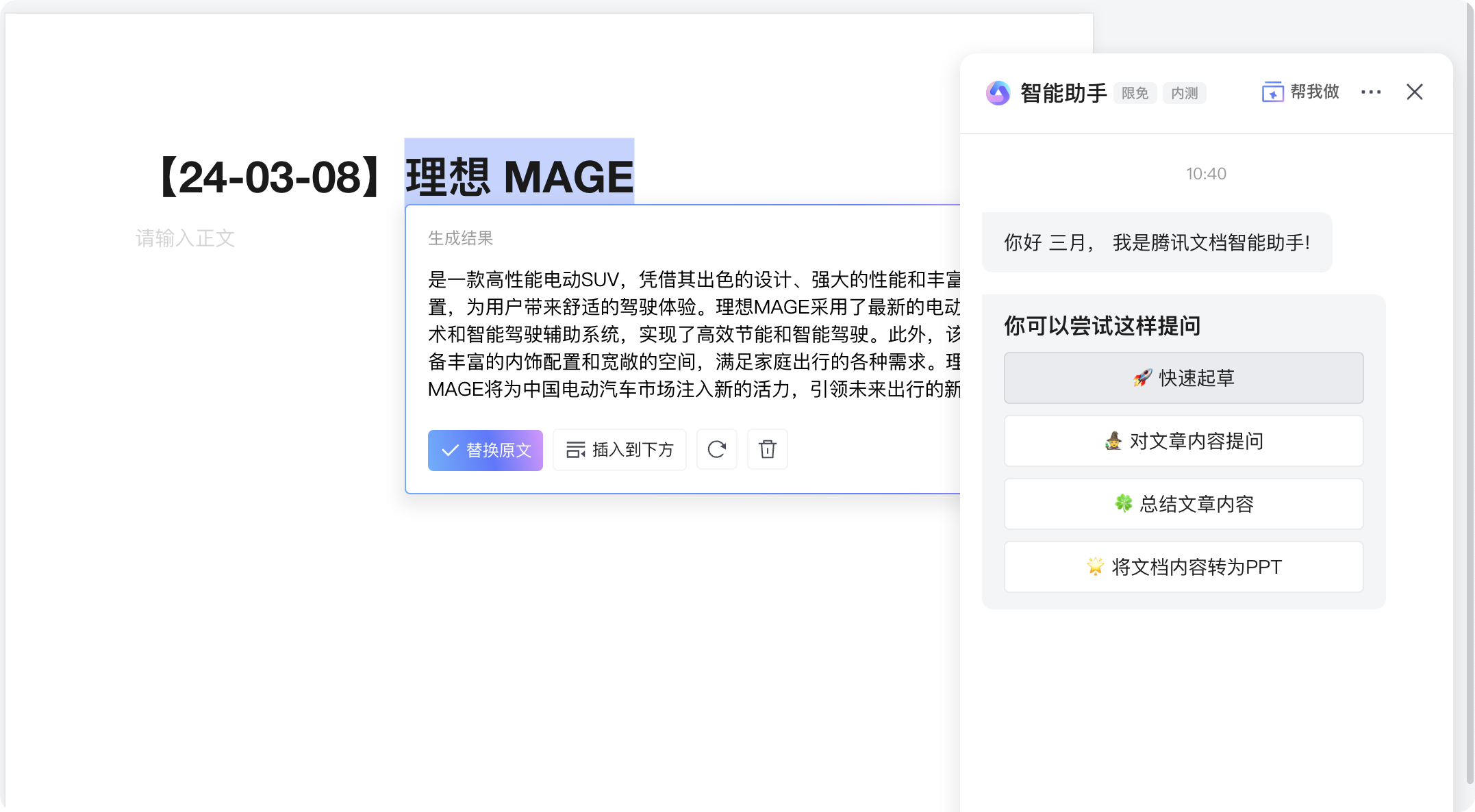Viewport: 1475px width, 812px height.
Task: Choose 总结文章内容 suggestion
Action: (1183, 504)
